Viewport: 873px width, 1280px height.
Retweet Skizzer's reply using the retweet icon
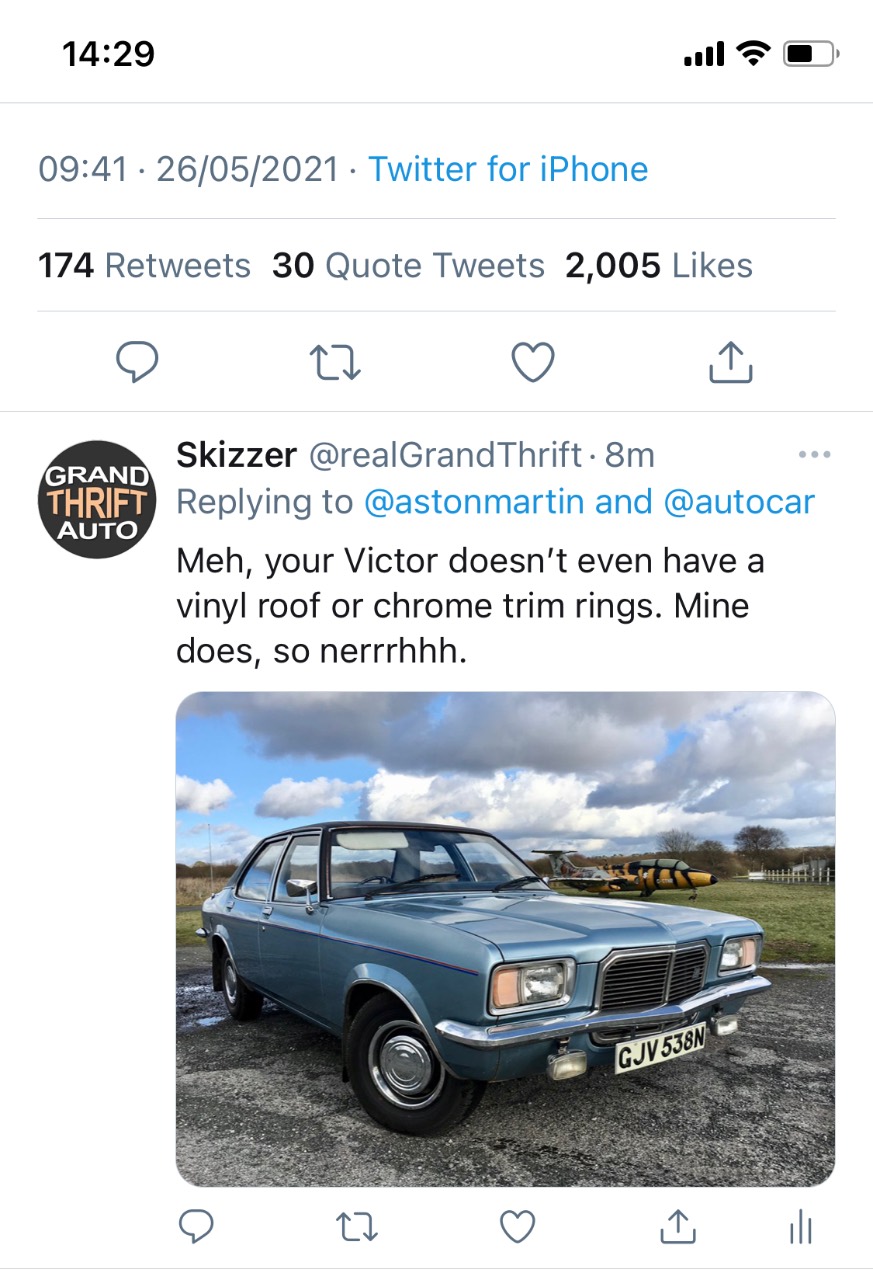coord(357,1226)
